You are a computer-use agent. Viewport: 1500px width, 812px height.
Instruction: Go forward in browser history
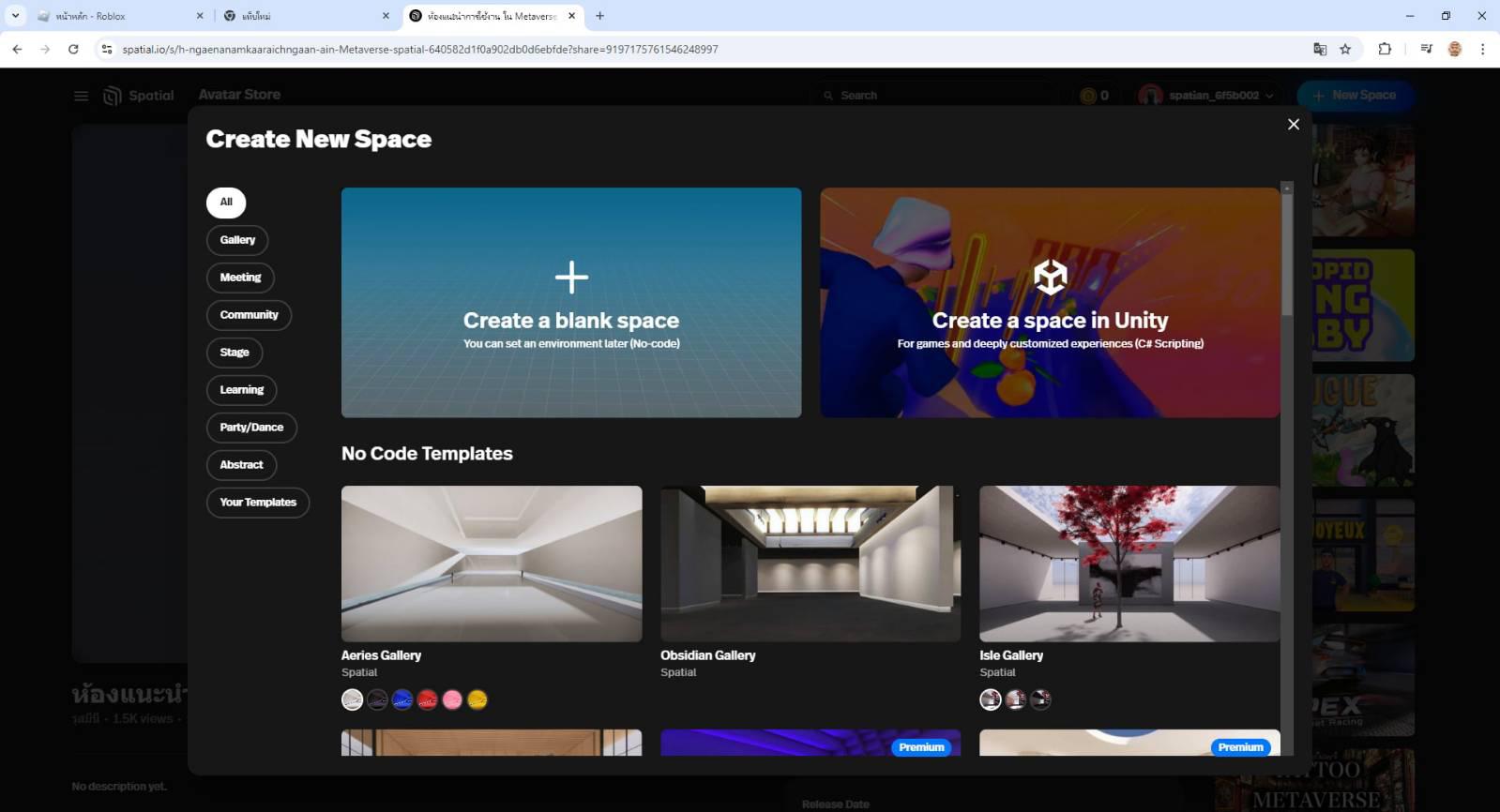(x=45, y=49)
